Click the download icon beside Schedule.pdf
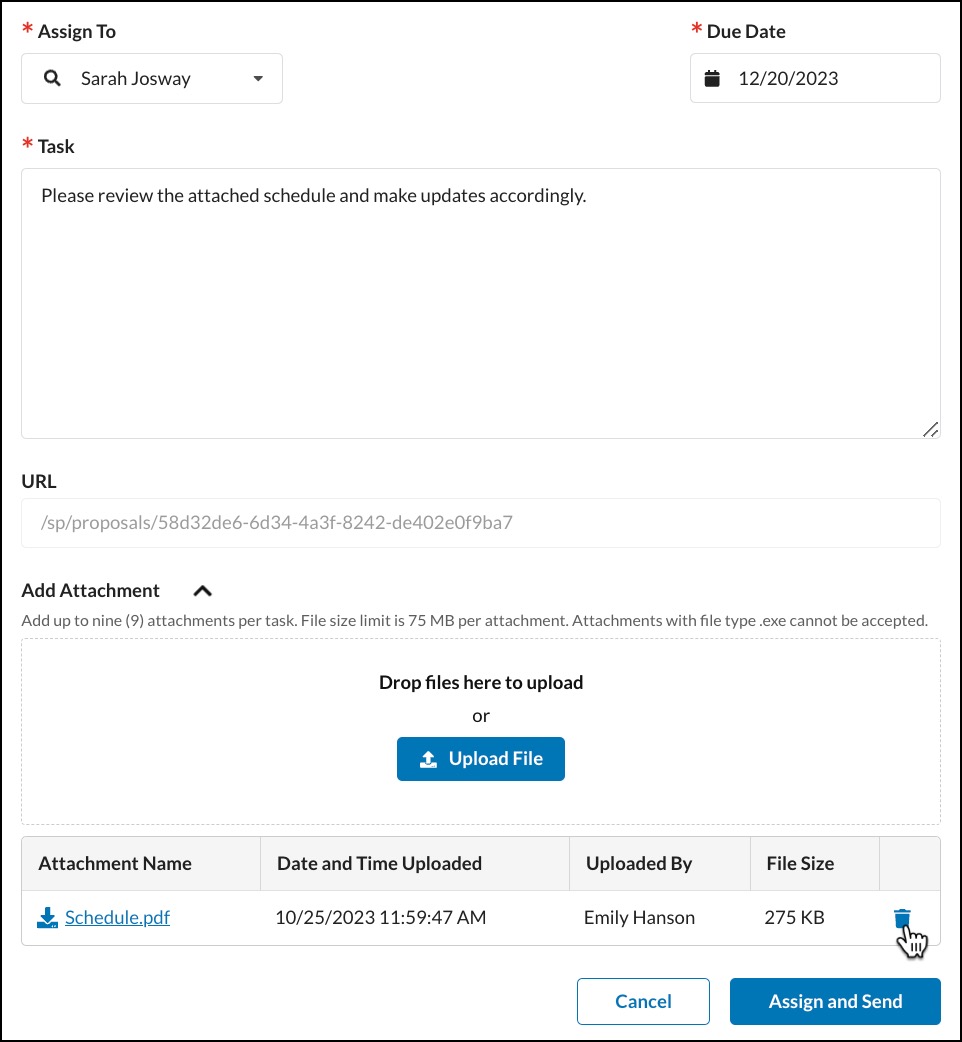The width and height of the screenshot is (962, 1042). pyautogui.click(x=47, y=918)
